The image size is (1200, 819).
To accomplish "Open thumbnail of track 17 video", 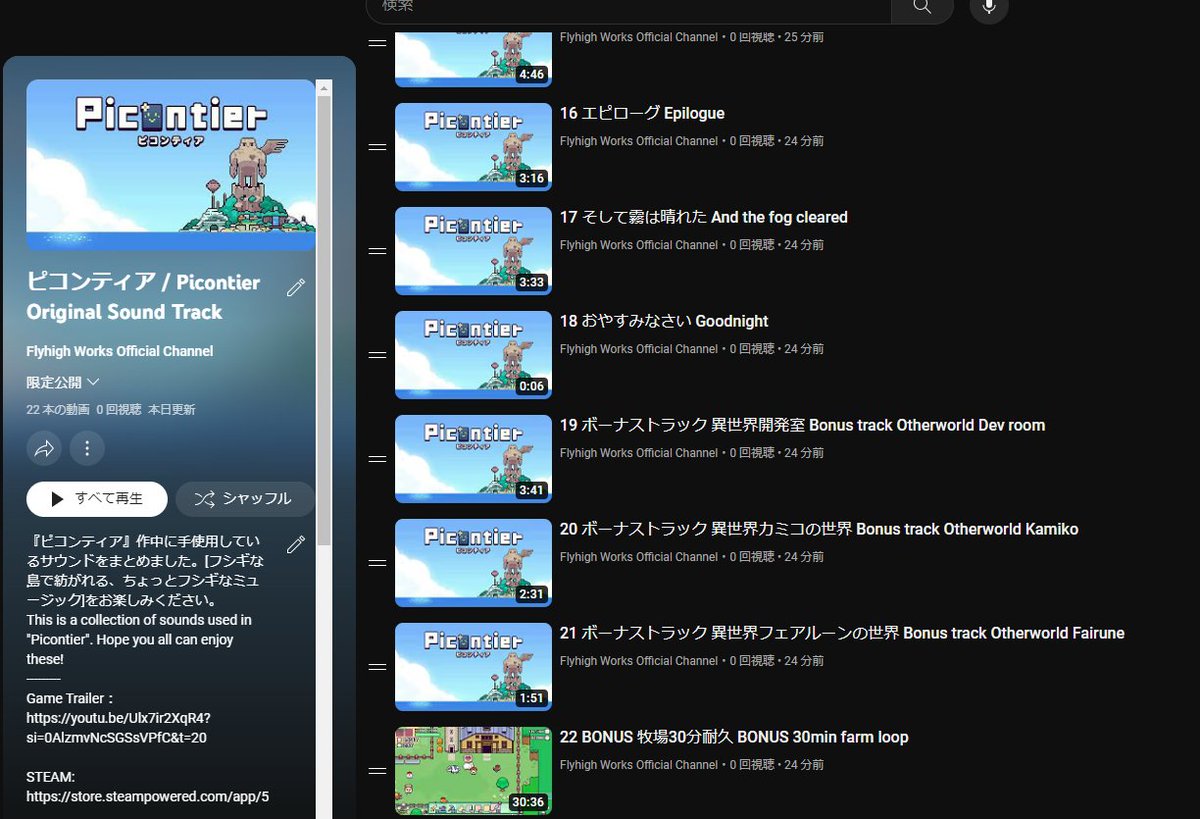I will click(473, 251).
